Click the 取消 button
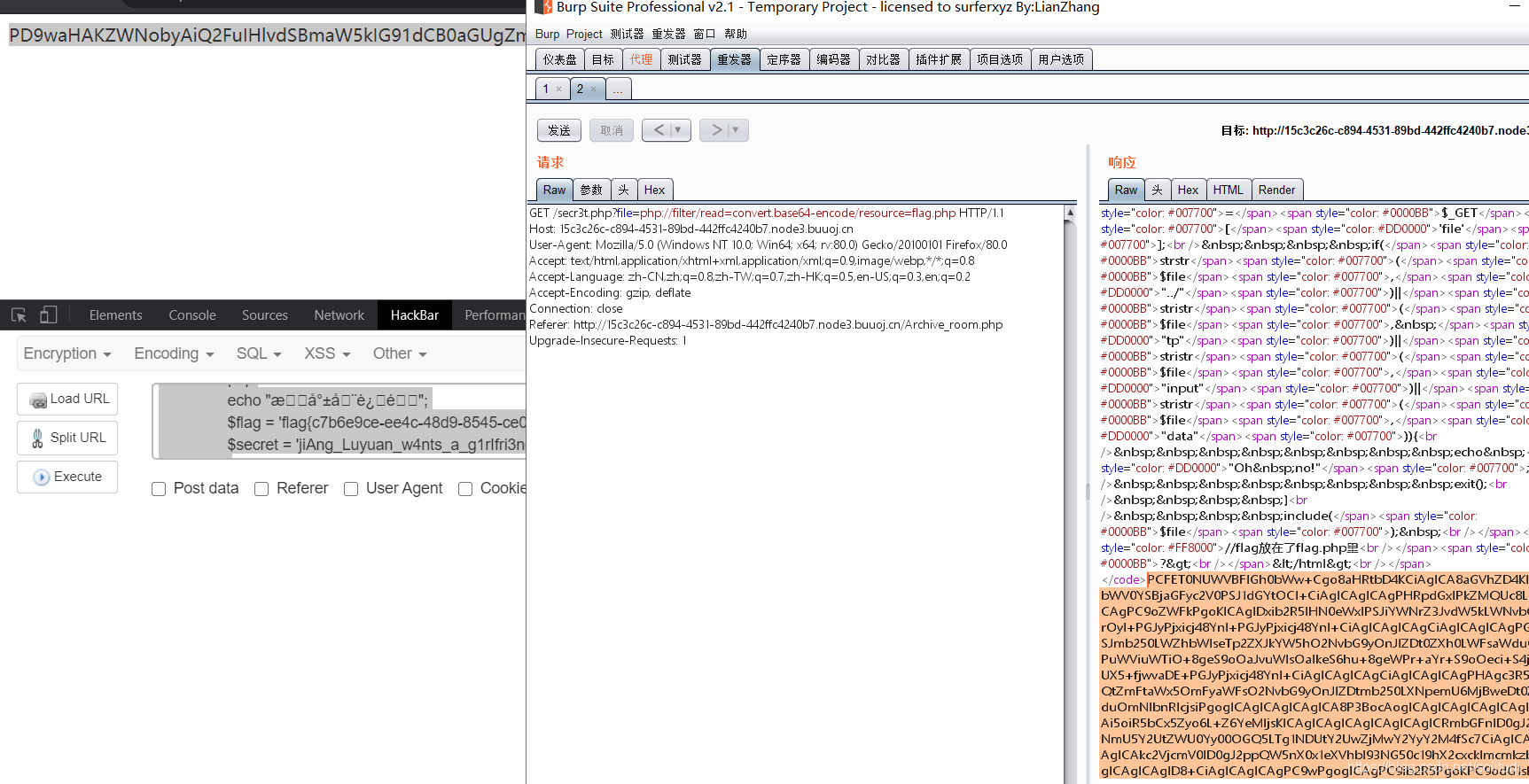This screenshot has height=784, width=1529. pyautogui.click(x=612, y=130)
